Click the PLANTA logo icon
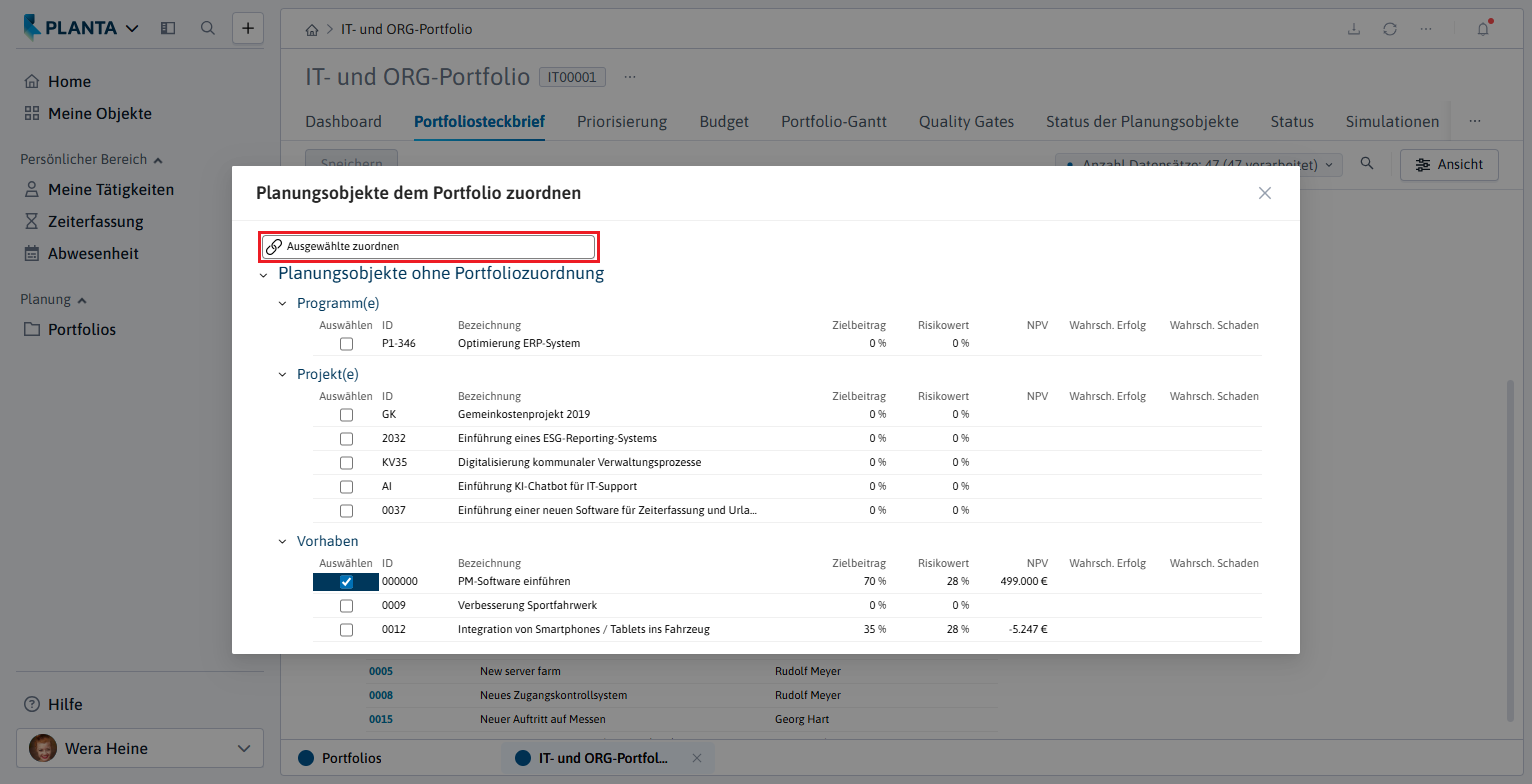This screenshot has width=1532, height=784. click(x=32, y=28)
